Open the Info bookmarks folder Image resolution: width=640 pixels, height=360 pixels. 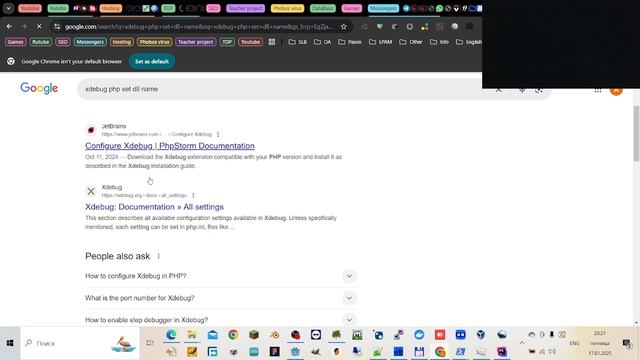[x=439, y=42]
